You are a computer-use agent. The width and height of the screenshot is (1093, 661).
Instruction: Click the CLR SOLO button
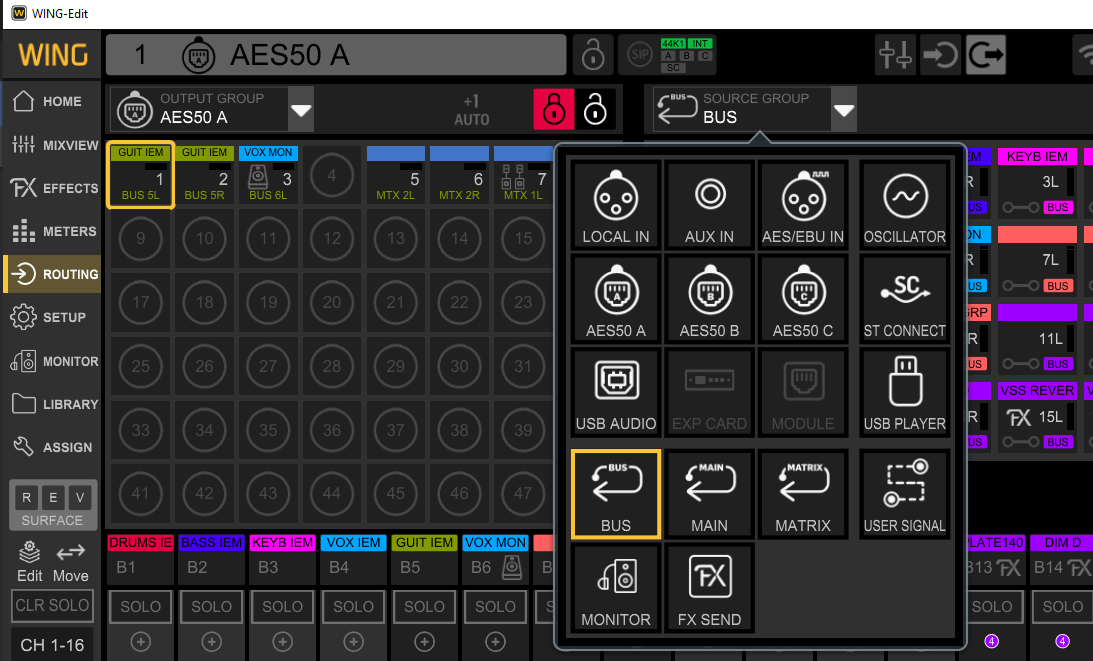52,605
